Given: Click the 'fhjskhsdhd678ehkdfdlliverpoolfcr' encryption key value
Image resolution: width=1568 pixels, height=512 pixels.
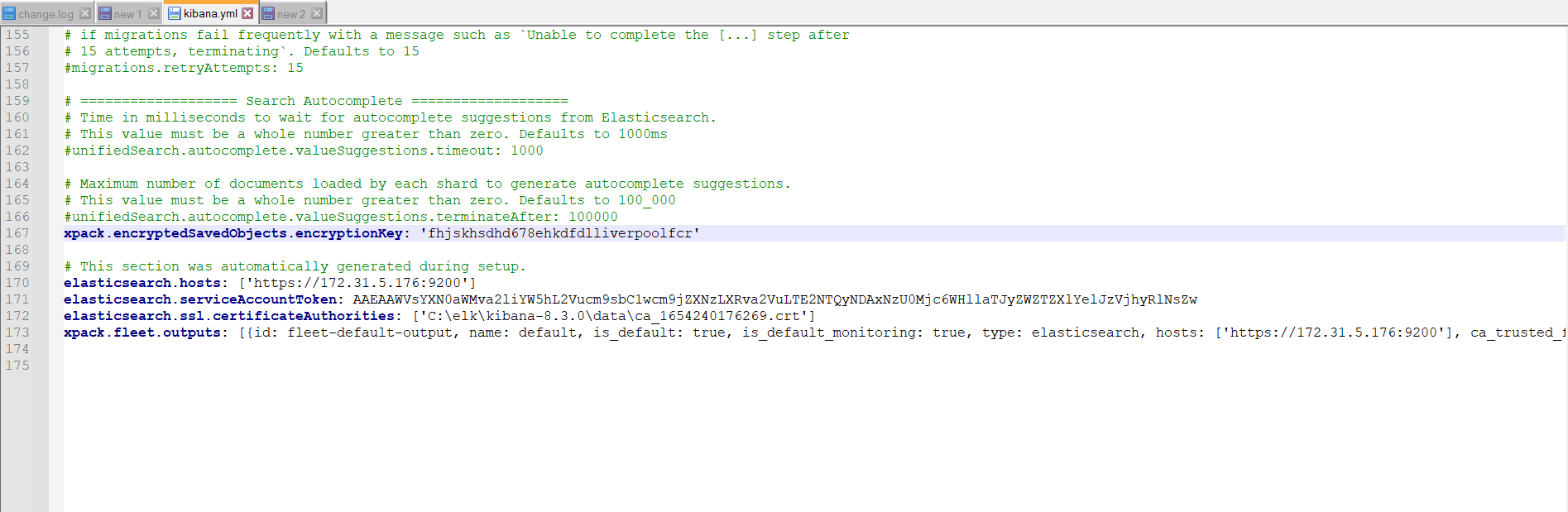Looking at the screenshot, I should 560,233.
